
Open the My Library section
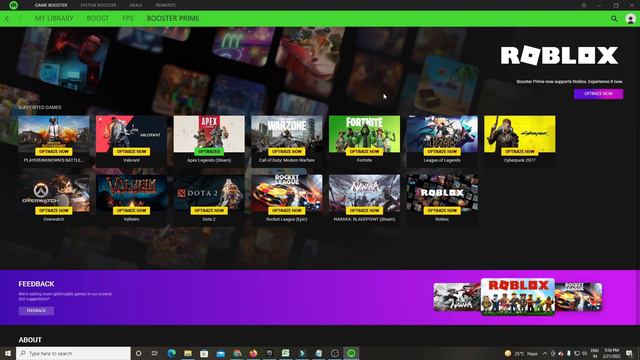point(54,18)
